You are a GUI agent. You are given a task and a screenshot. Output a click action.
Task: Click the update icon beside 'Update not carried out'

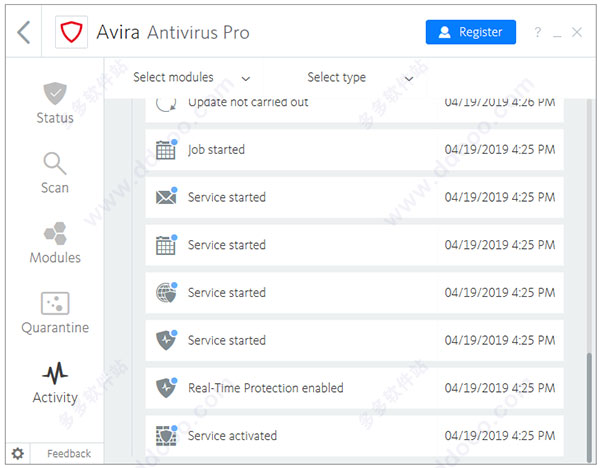(166, 103)
